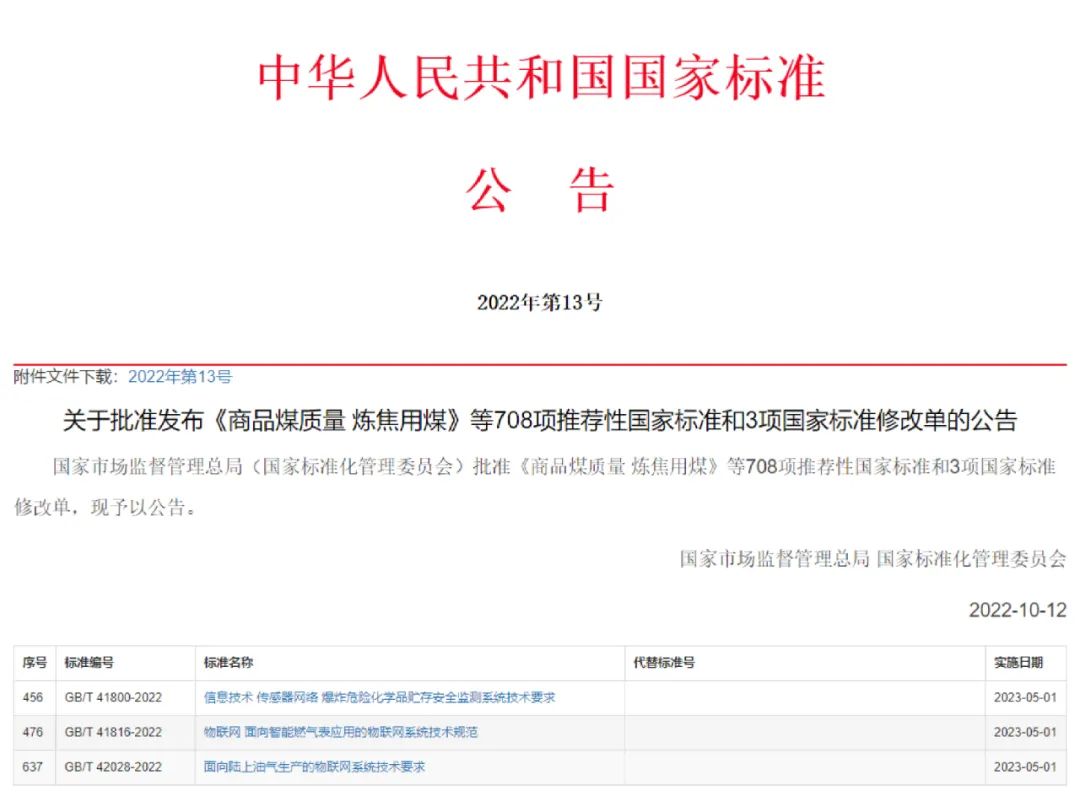Click the red 中华人民共和国国家标准 heading
Image resolution: width=1080 pixels, height=807 pixels.
tap(541, 77)
